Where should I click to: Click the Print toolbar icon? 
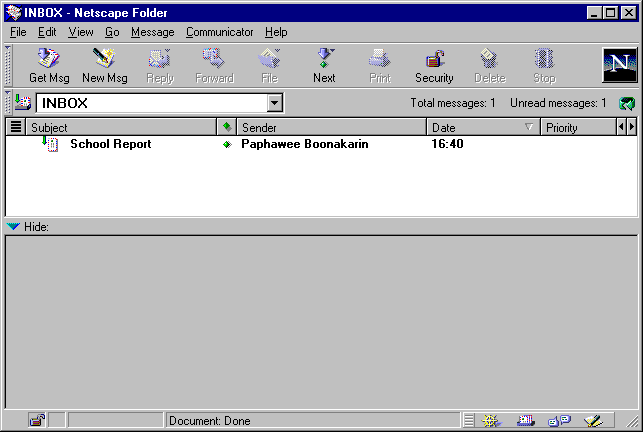(x=380, y=58)
